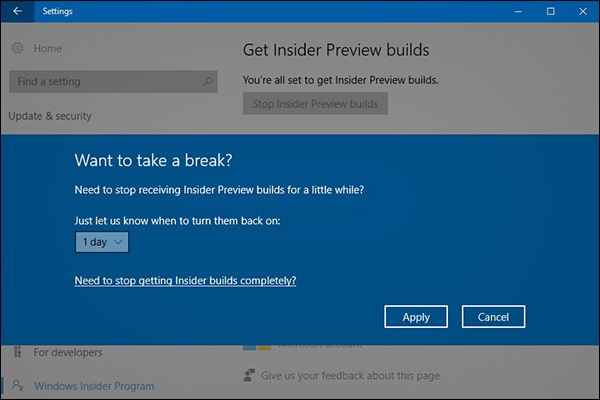This screenshot has height=400, width=600.
Task: Click the For developers tools icon
Action: tap(17, 352)
